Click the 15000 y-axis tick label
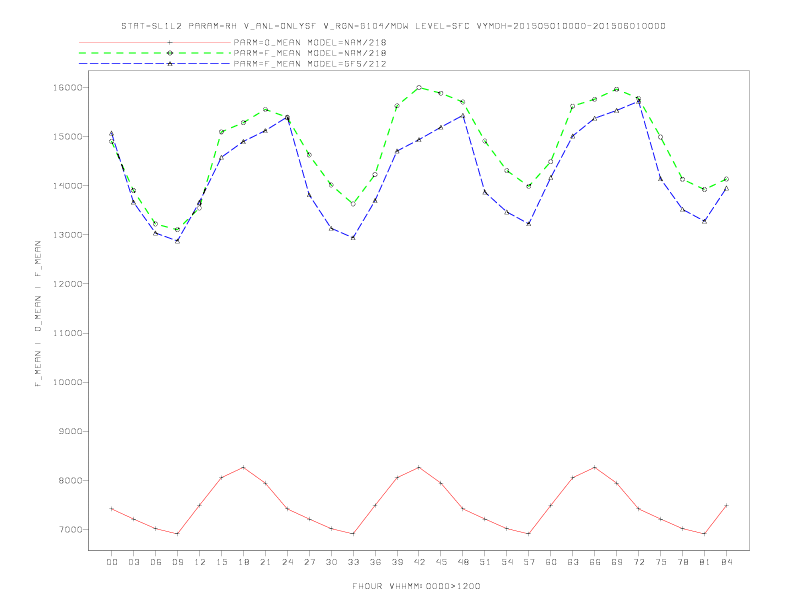 (67, 137)
